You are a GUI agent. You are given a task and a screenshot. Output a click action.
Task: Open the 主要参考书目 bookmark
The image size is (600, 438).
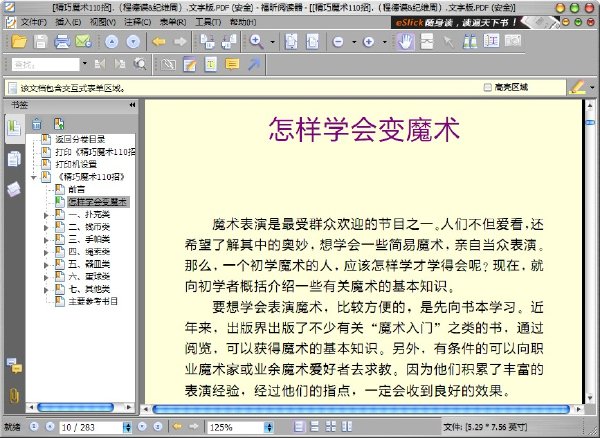93,301
